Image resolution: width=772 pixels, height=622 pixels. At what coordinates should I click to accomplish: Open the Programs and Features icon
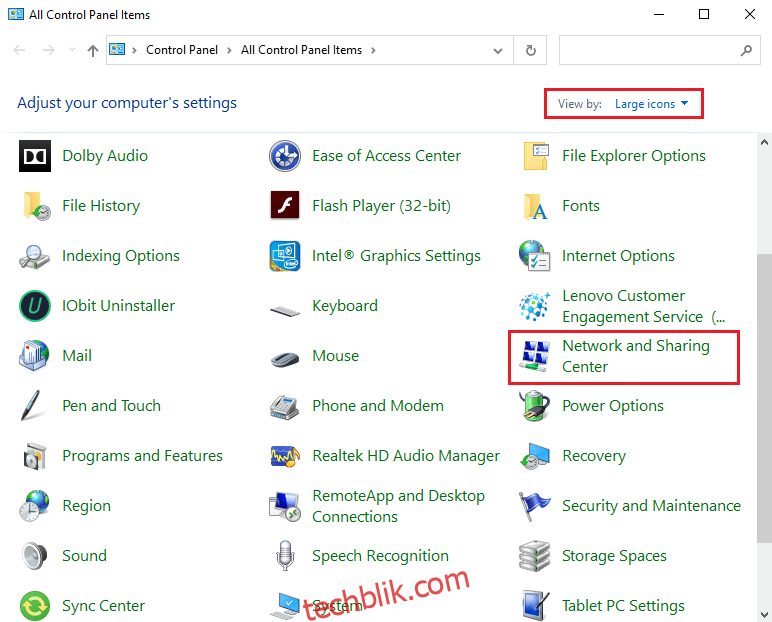point(34,456)
